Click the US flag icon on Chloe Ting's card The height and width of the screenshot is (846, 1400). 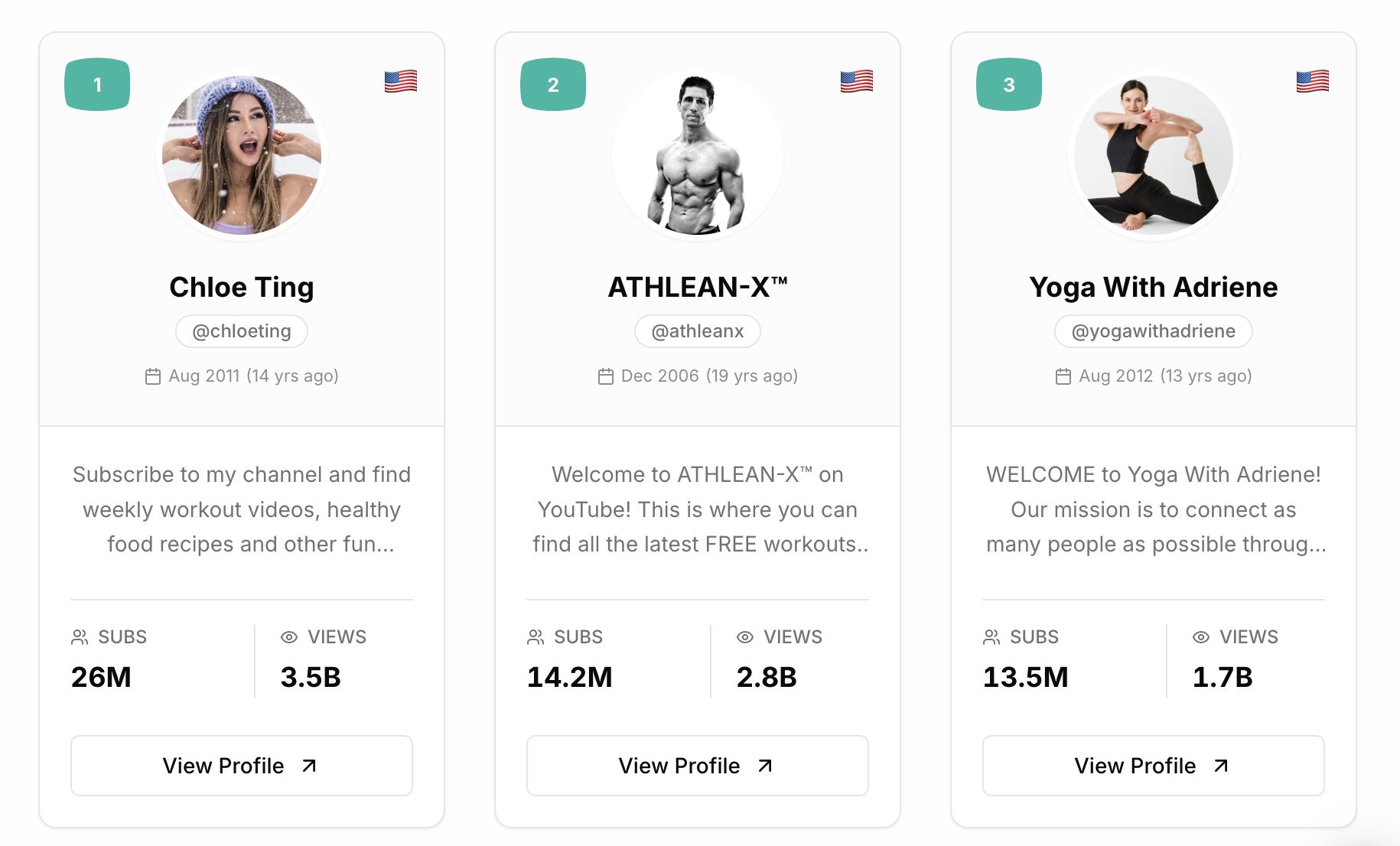[x=400, y=80]
